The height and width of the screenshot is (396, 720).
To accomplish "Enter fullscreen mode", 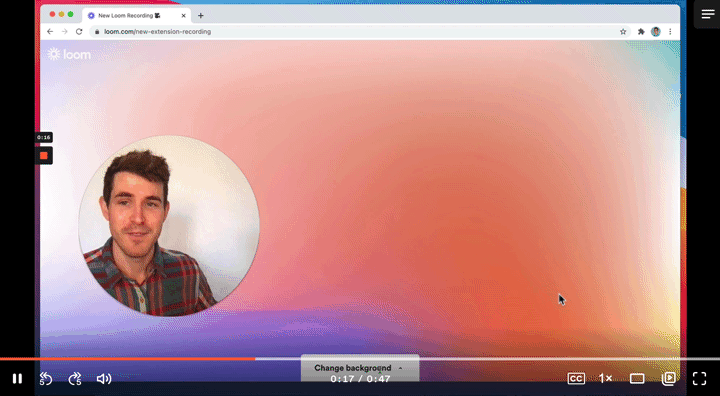I will point(699,379).
